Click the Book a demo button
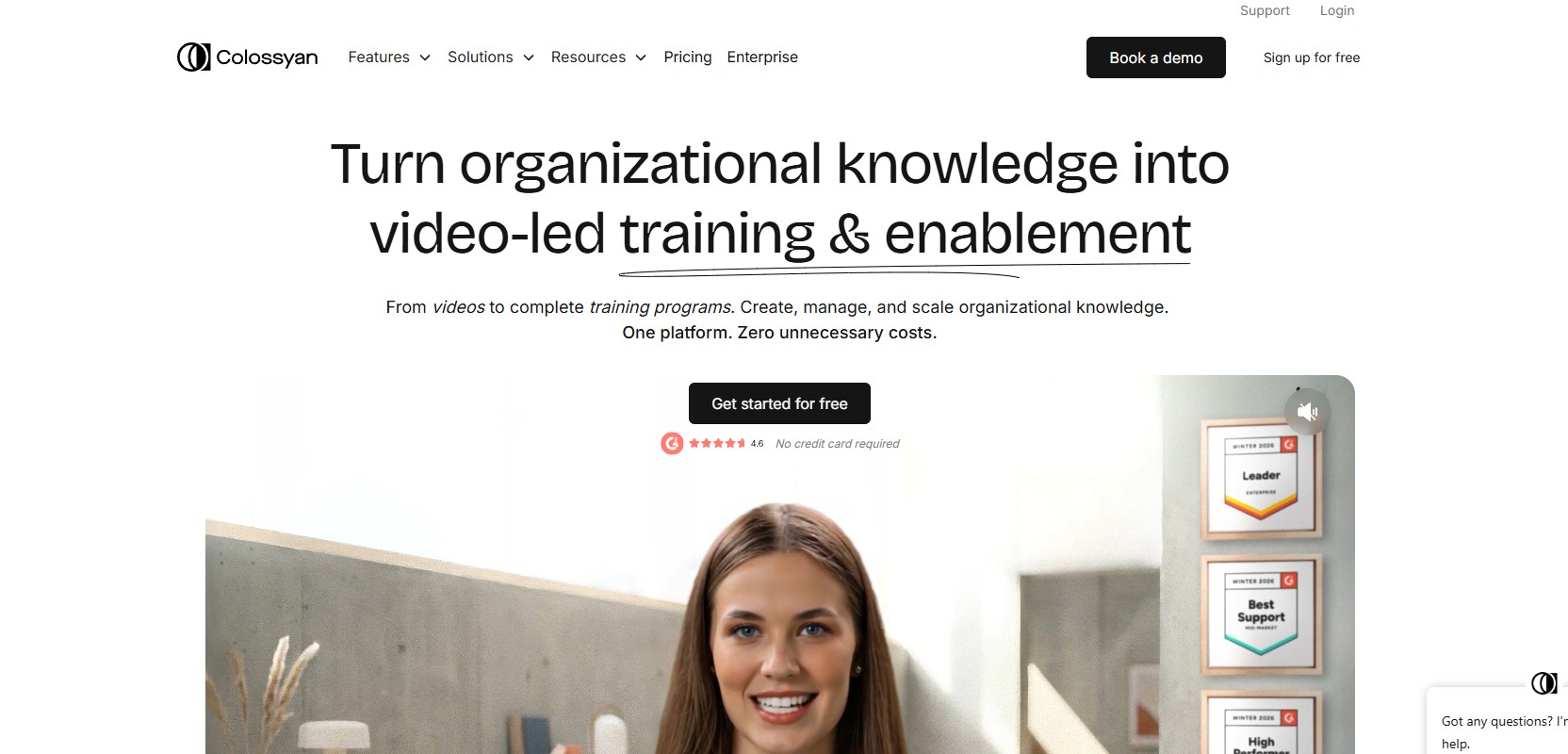1568x754 pixels. [x=1156, y=57]
